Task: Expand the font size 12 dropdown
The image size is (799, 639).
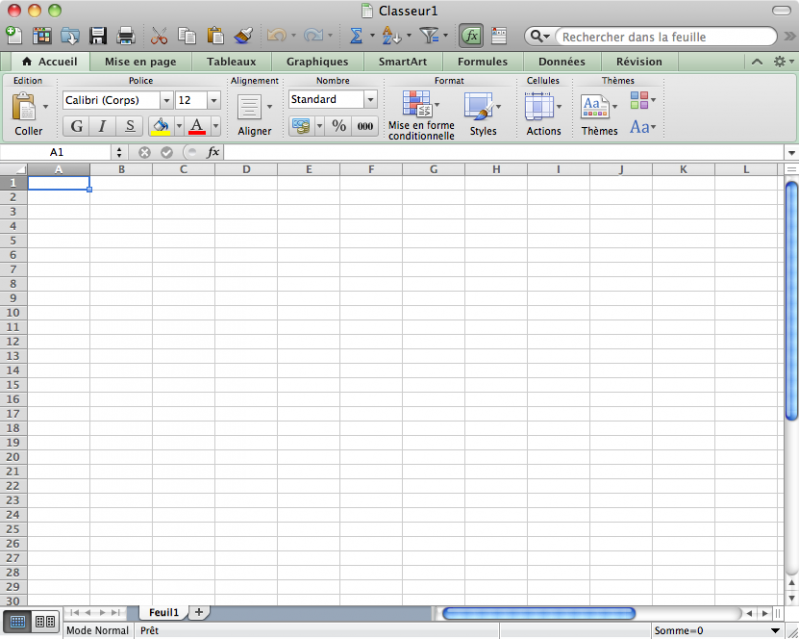Action: pyautogui.click(x=214, y=100)
